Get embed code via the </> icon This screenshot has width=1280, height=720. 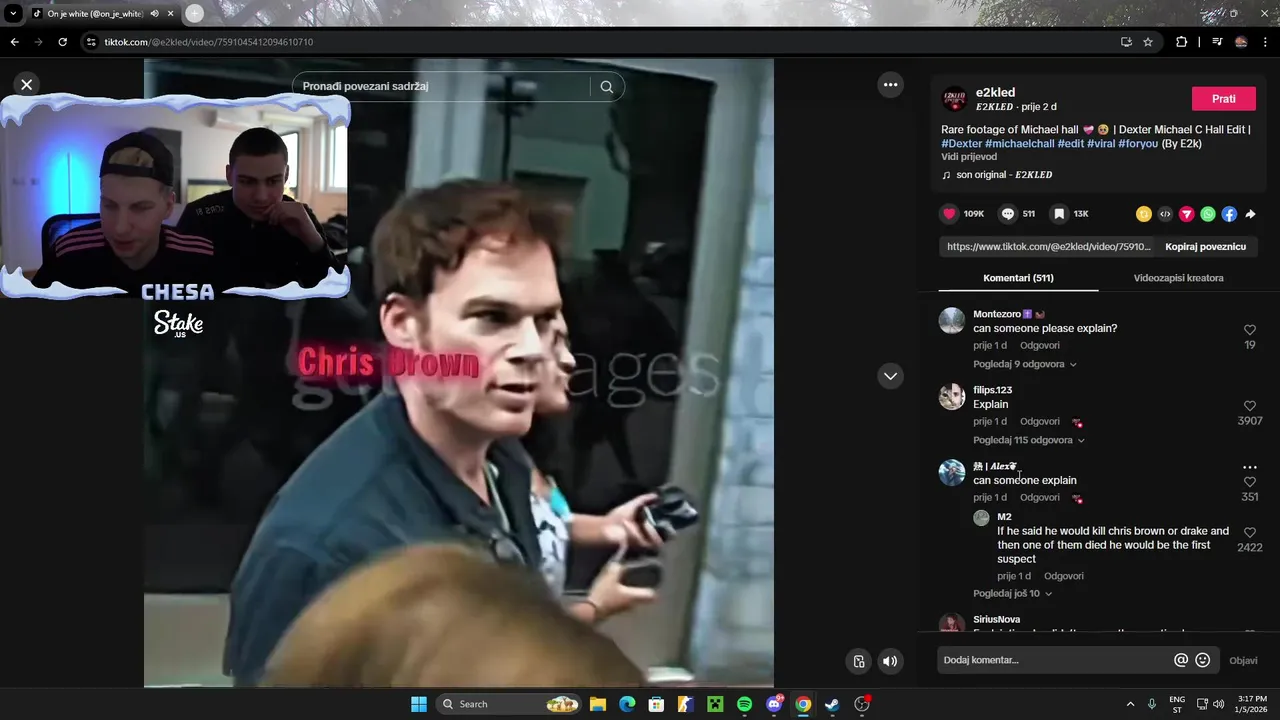[1165, 214]
